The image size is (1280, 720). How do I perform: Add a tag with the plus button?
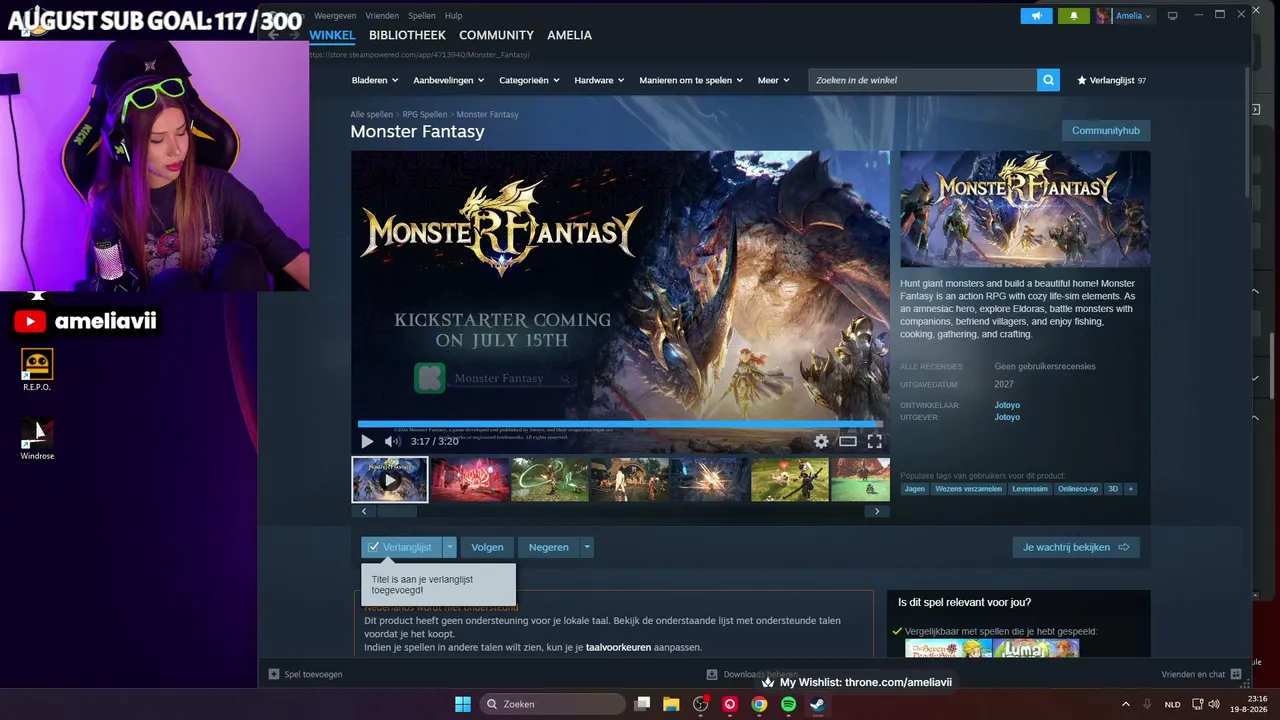click(x=1130, y=489)
